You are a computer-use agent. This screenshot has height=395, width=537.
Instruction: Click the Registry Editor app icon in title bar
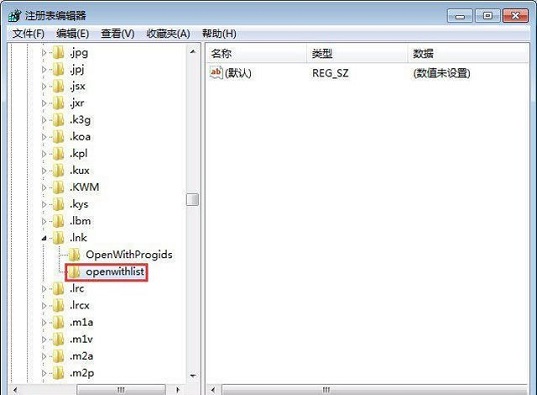coord(15,15)
